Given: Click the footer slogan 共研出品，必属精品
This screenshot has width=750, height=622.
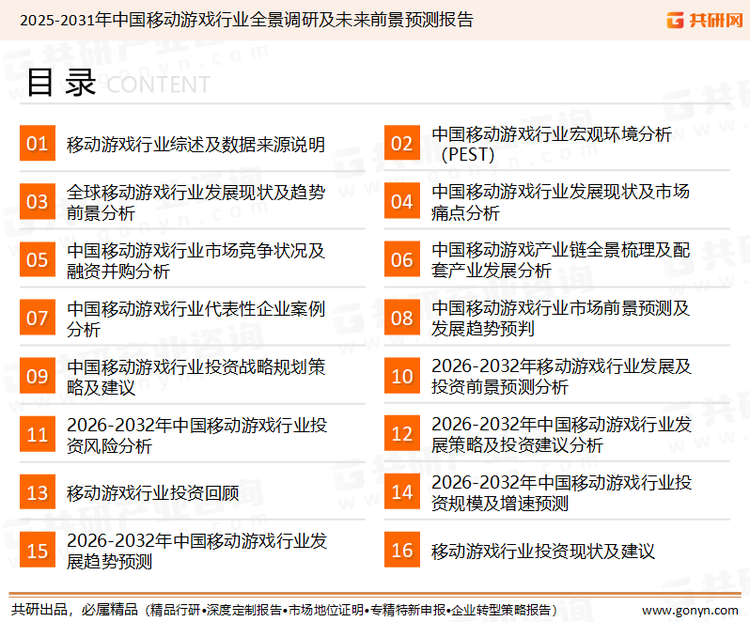Looking at the screenshot, I should pos(75,610).
